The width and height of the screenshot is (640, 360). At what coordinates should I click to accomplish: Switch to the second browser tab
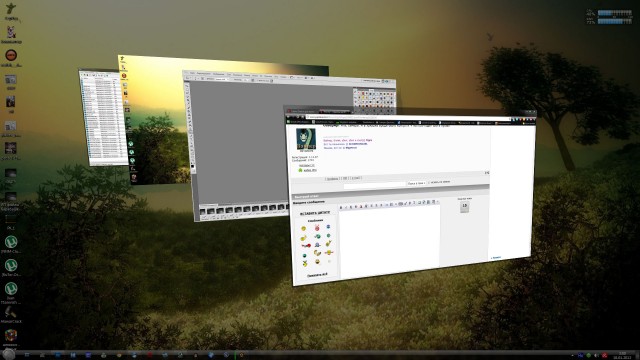335,111
